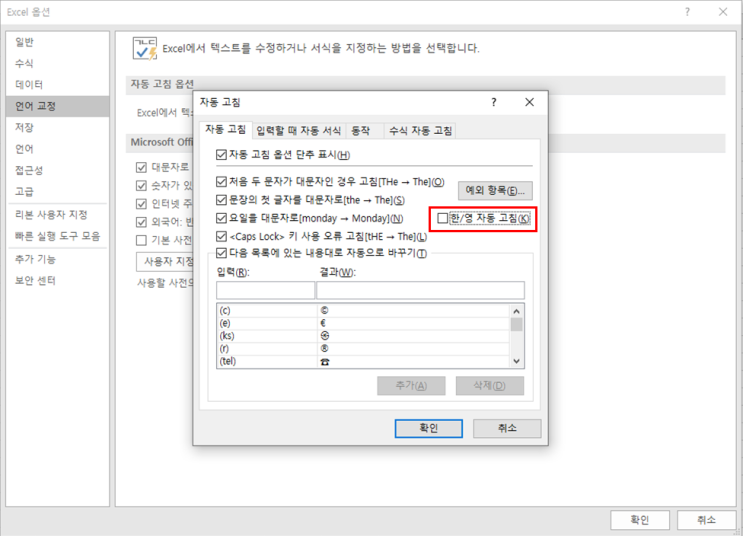The height and width of the screenshot is (536, 743).
Task: Select the (ks) entry in the list
Action: [267, 336]
